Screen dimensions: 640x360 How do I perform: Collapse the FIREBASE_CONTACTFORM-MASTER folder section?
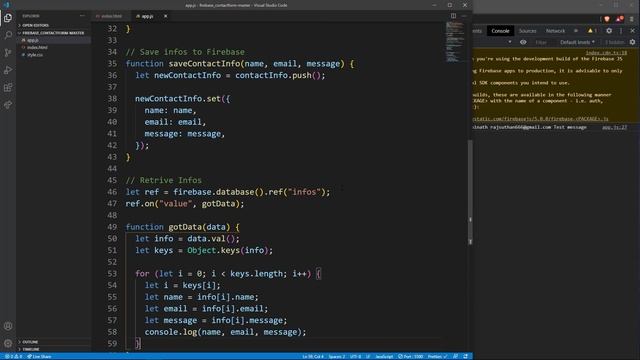point(53,33)
